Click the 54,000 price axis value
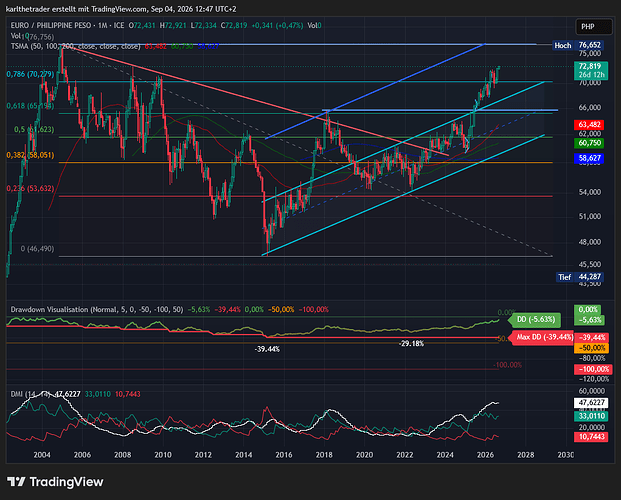This screenshot has height=500, width=621. pos(589,192)
